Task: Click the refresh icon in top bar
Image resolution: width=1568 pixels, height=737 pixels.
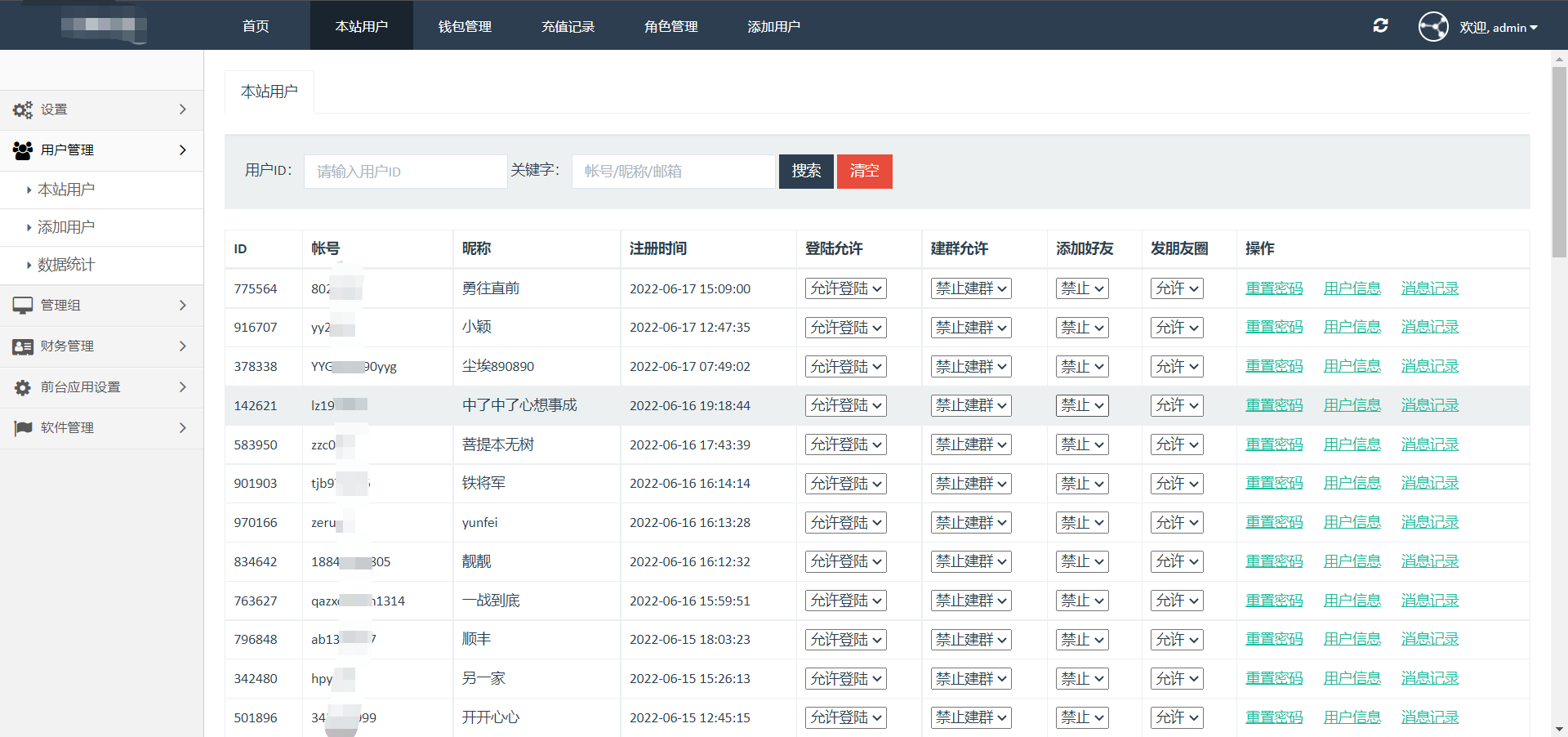Action: 1380,26
